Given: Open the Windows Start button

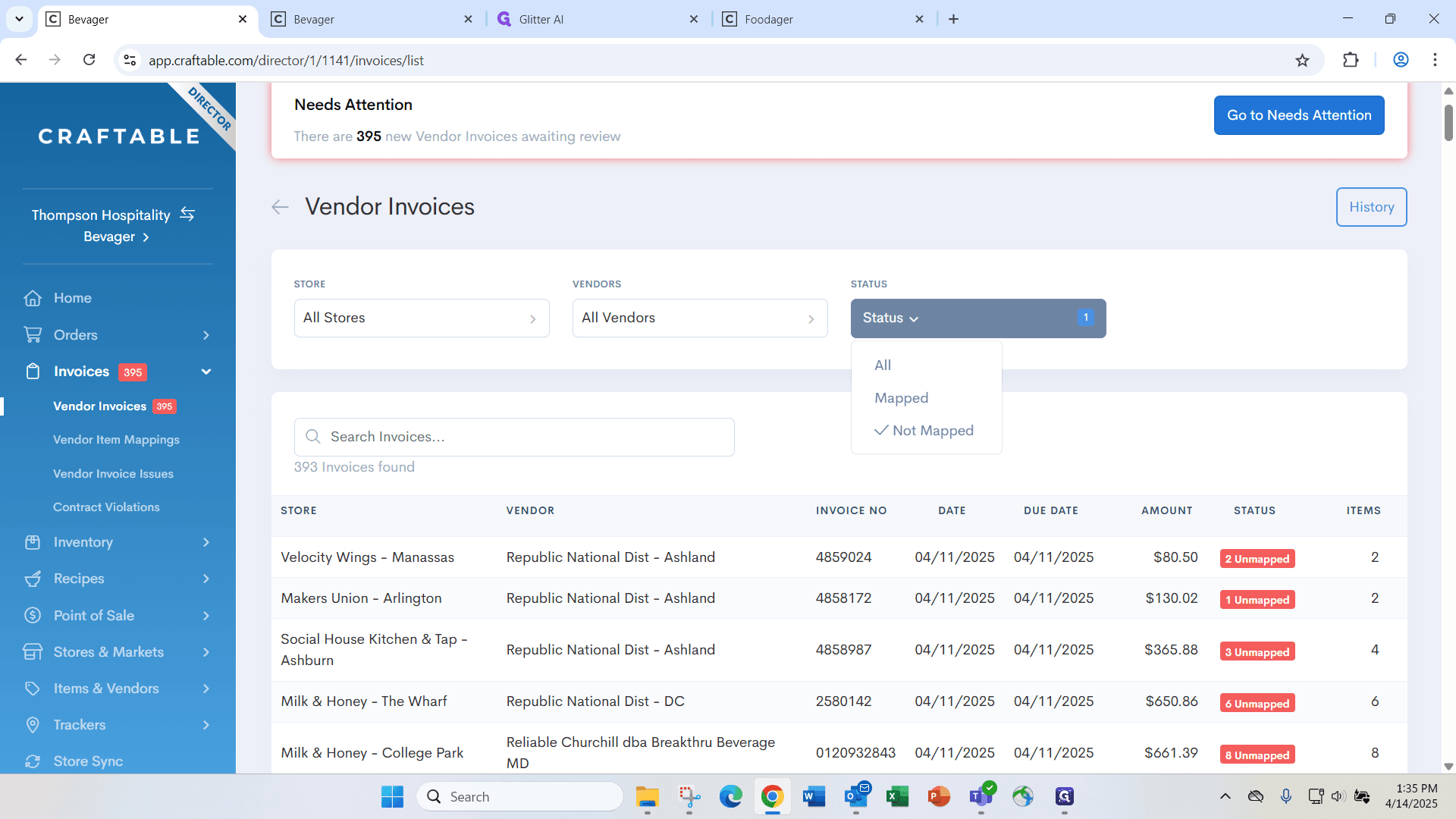Looking at the screenshot, I should tap(392, 796).
